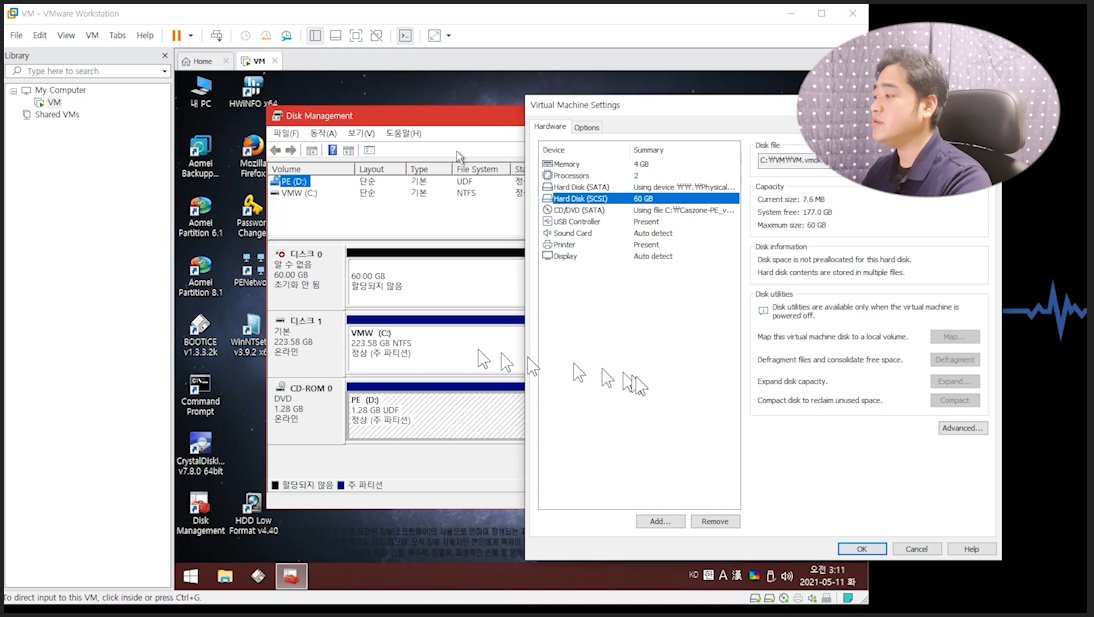Click the File System column header
Image resolution: width=1094 pixels, height=617 pixels.
pyautogui.click(x=481, y=169)
